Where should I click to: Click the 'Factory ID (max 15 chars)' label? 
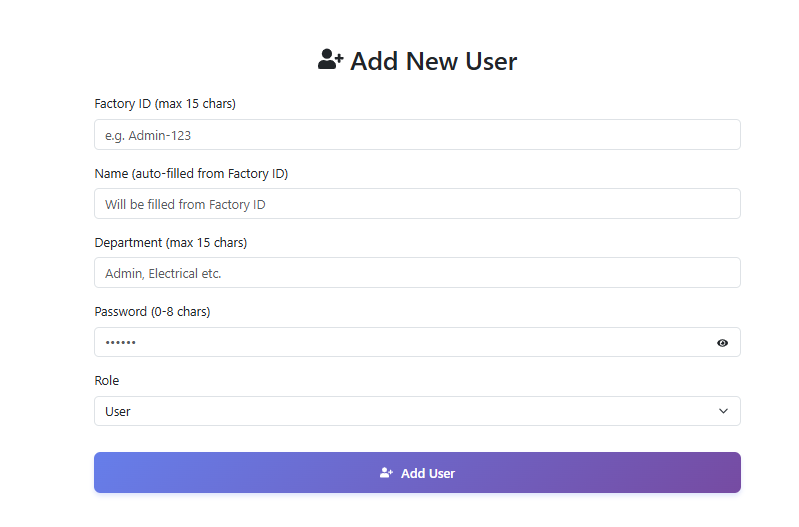coord(165,104)
